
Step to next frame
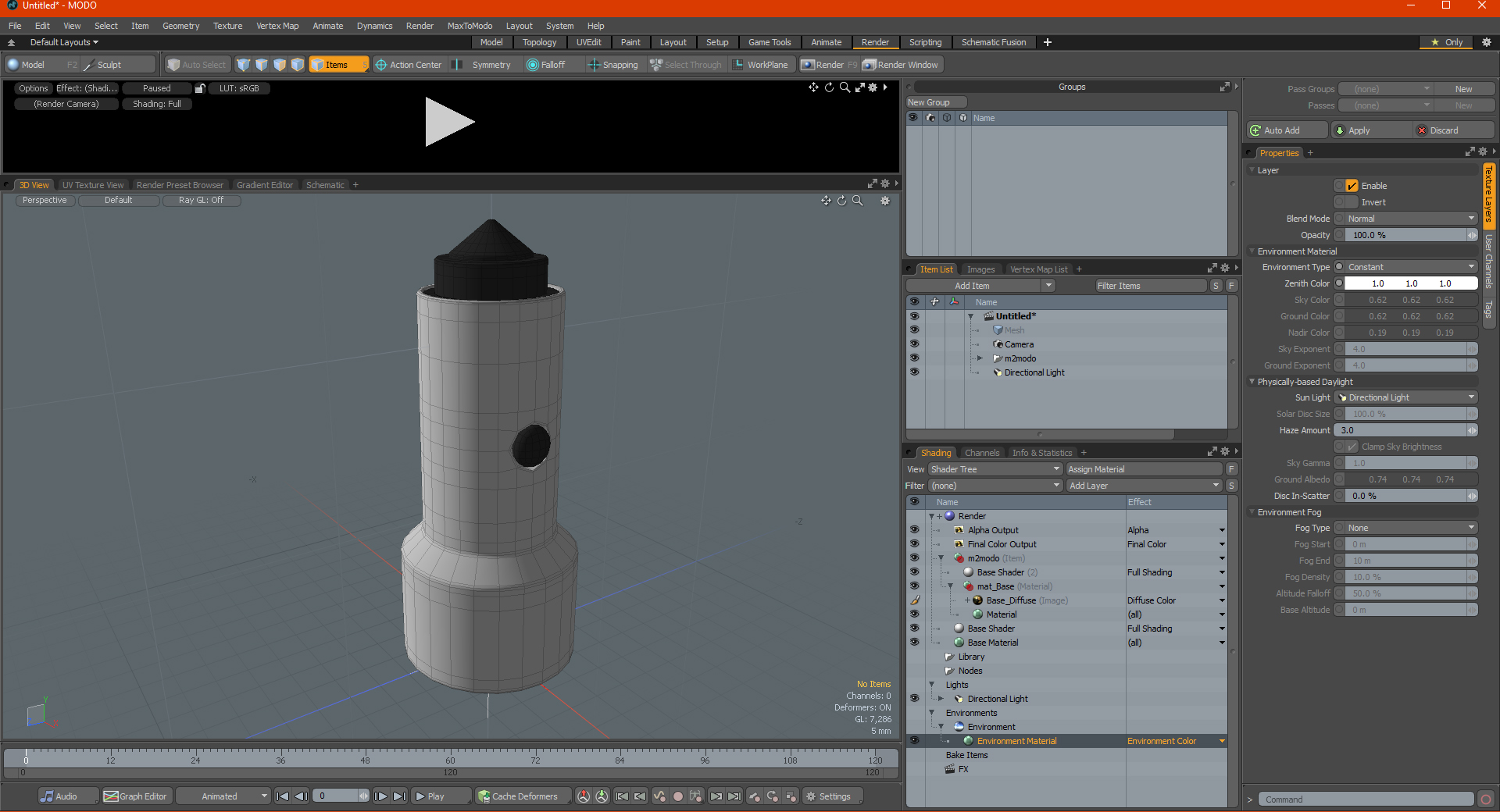380,796
